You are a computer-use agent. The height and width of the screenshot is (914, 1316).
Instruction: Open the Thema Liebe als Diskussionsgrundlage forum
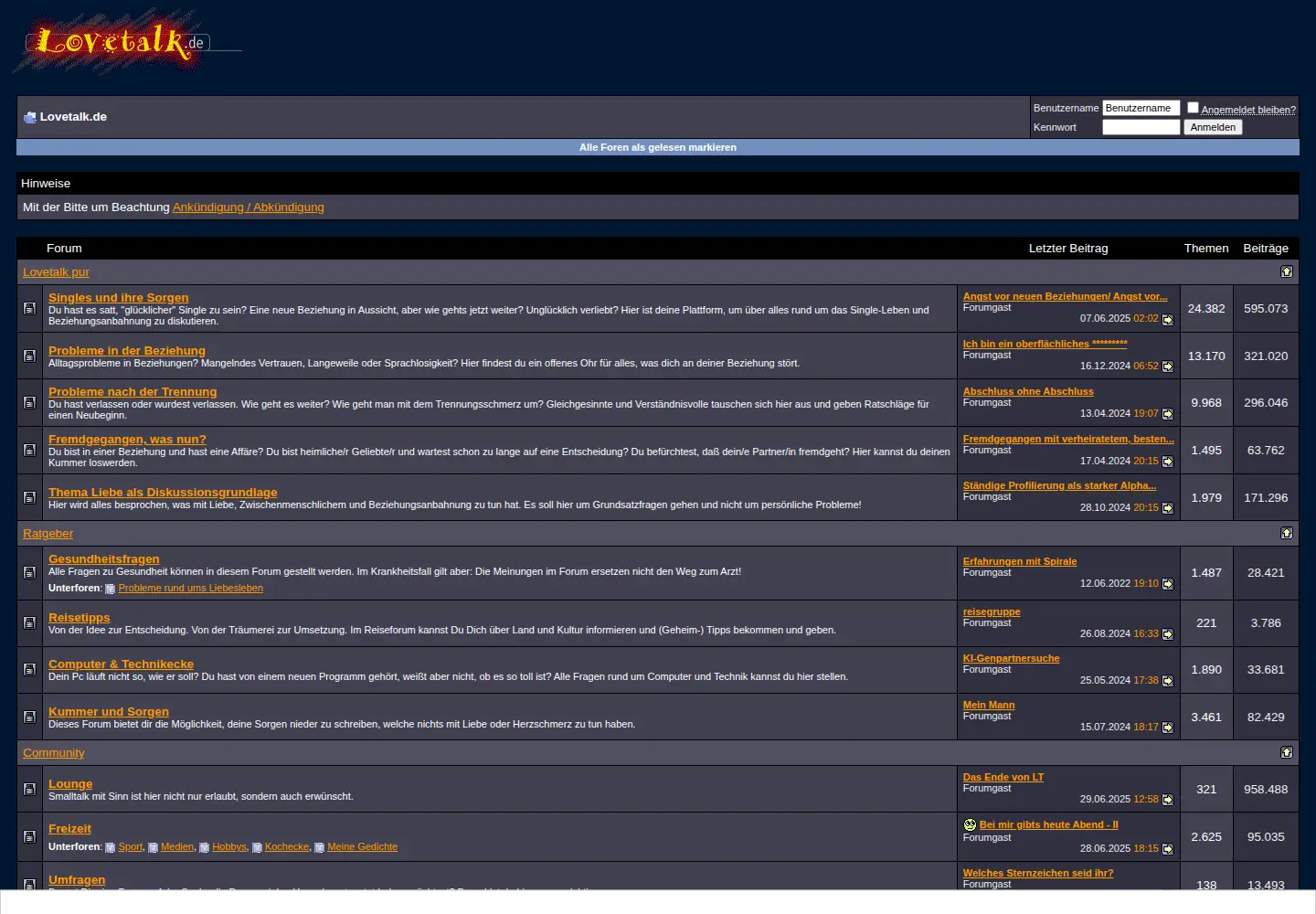[x=163, y=492]
